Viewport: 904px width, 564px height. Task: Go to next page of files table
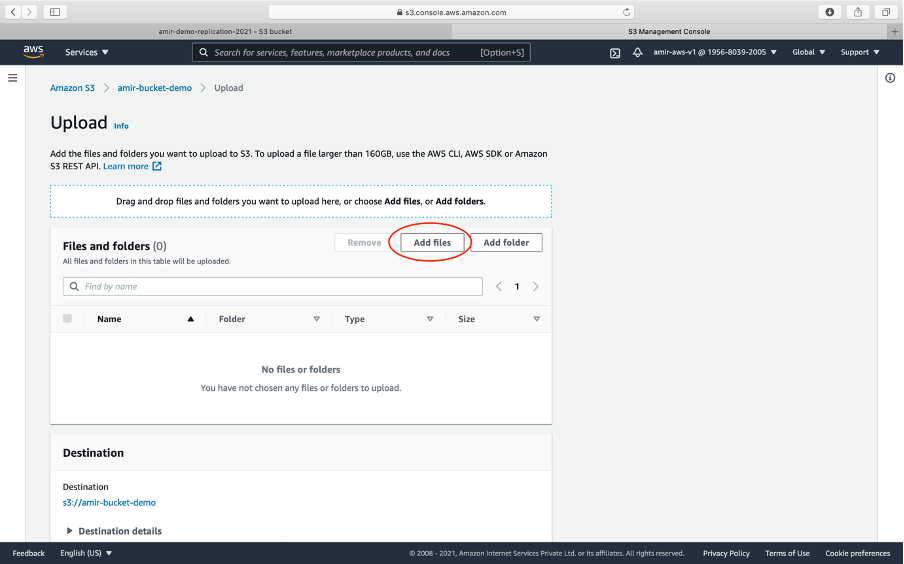pos(536,287)
